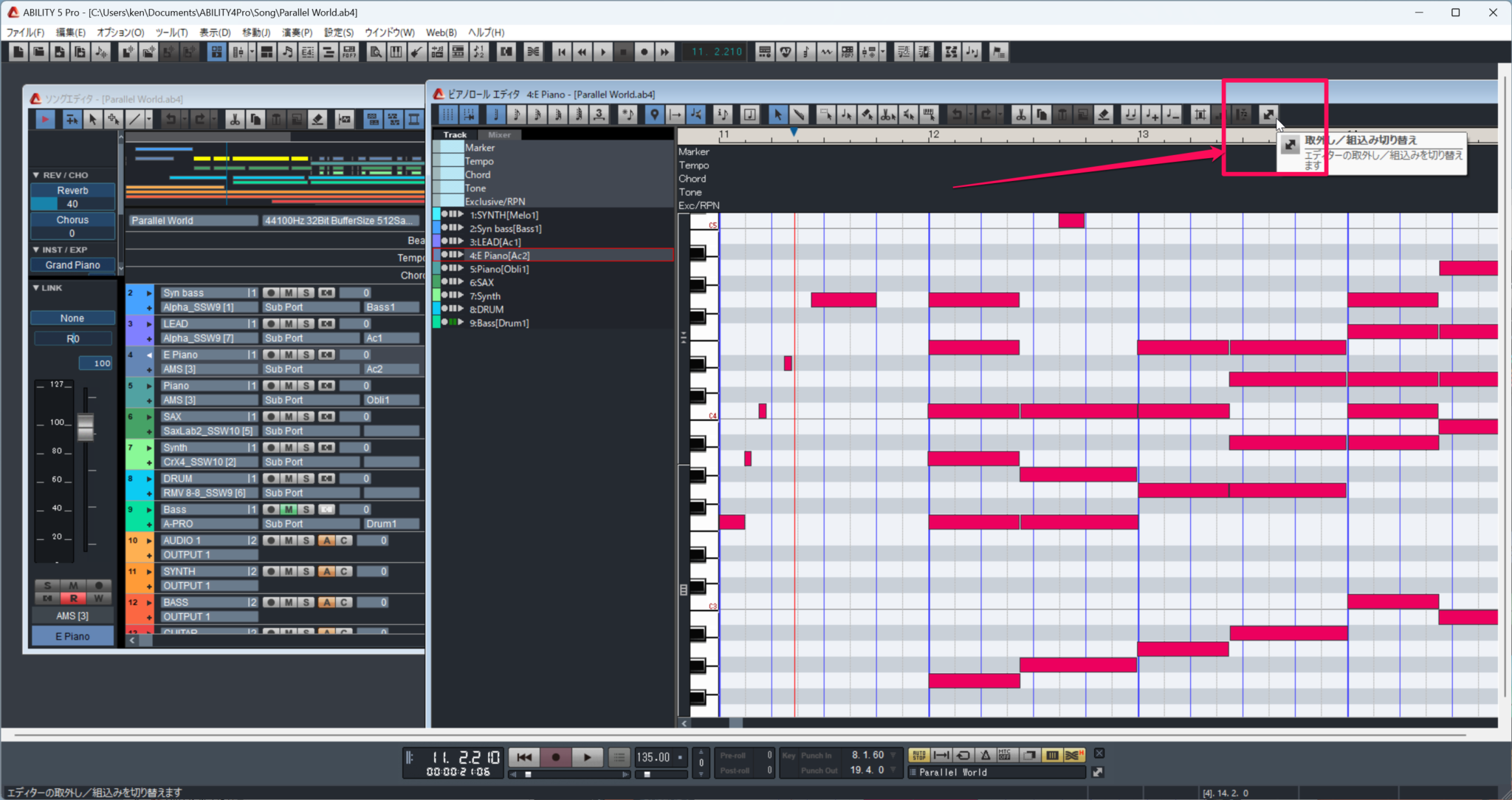Open the 演奏(P) menu
Image resolution: width=1512 pixels, height=800 pixels.
coord(297,33)
